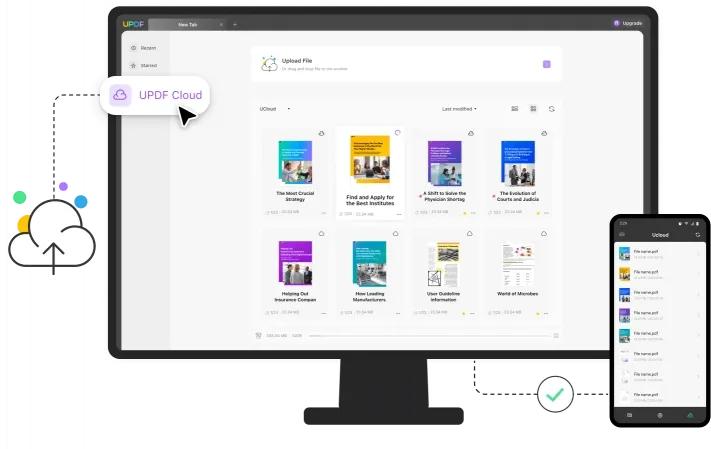Open more options on The Evolution of Courts
This screenshot has height=449, width=711.
tap(546, 213)
